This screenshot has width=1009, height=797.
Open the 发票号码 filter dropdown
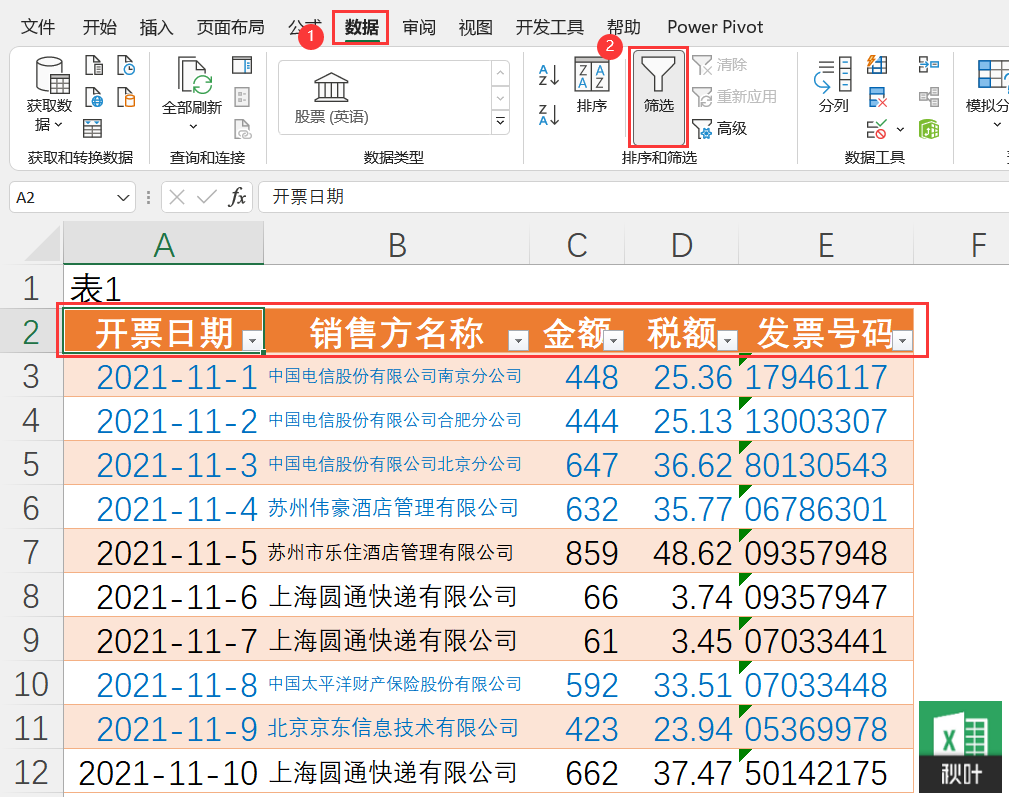[903, 341]
